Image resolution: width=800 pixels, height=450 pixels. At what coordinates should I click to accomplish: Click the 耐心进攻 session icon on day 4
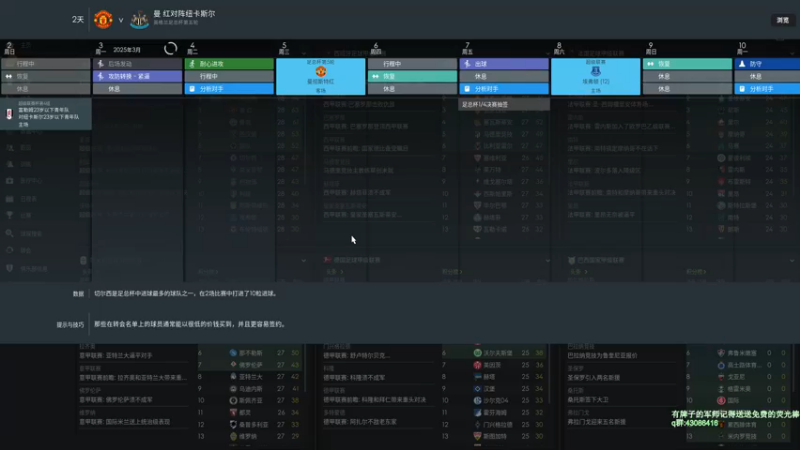(x=192, y=64)
